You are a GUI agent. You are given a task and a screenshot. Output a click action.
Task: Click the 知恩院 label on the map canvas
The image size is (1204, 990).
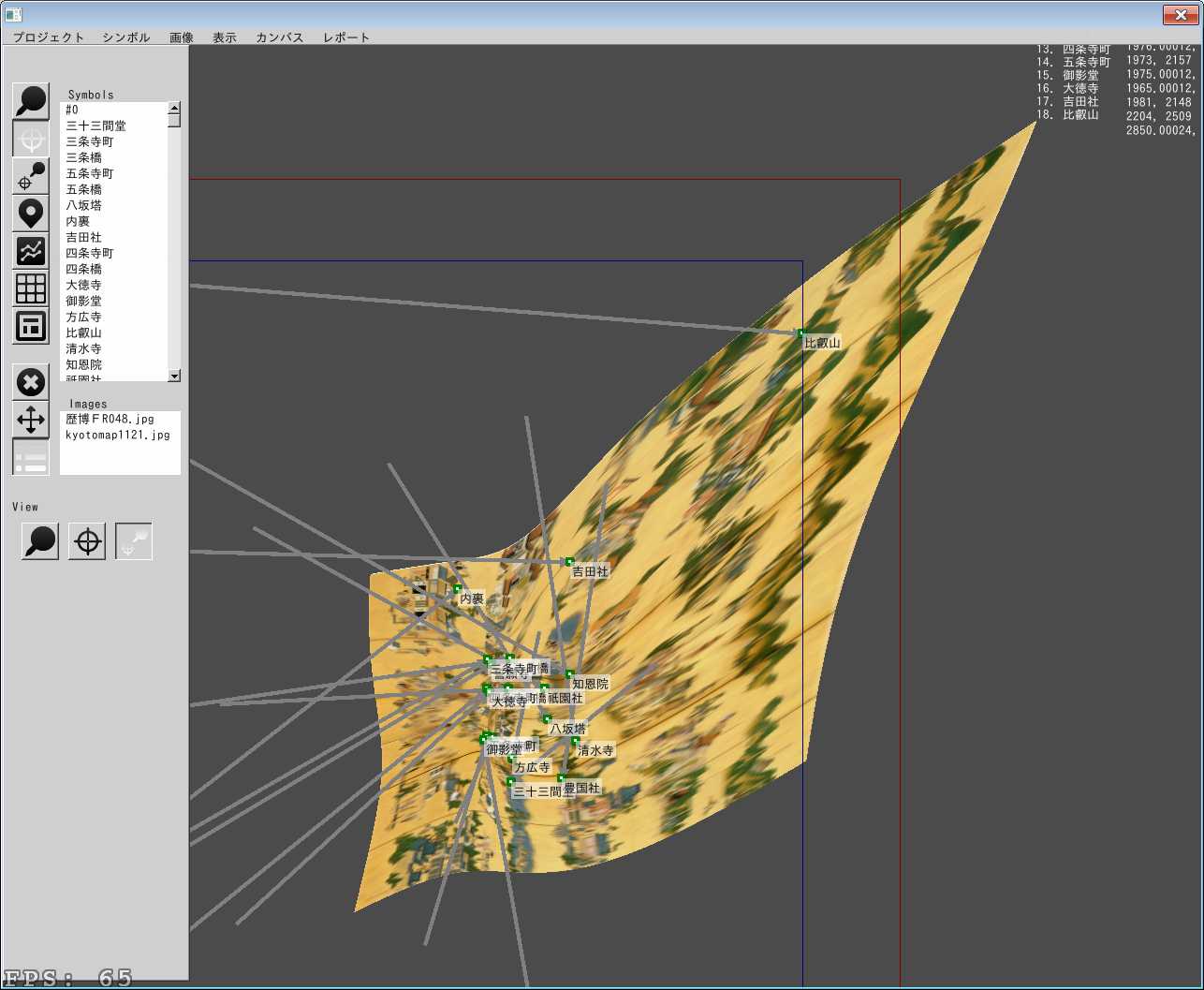[x=591, y=684]
